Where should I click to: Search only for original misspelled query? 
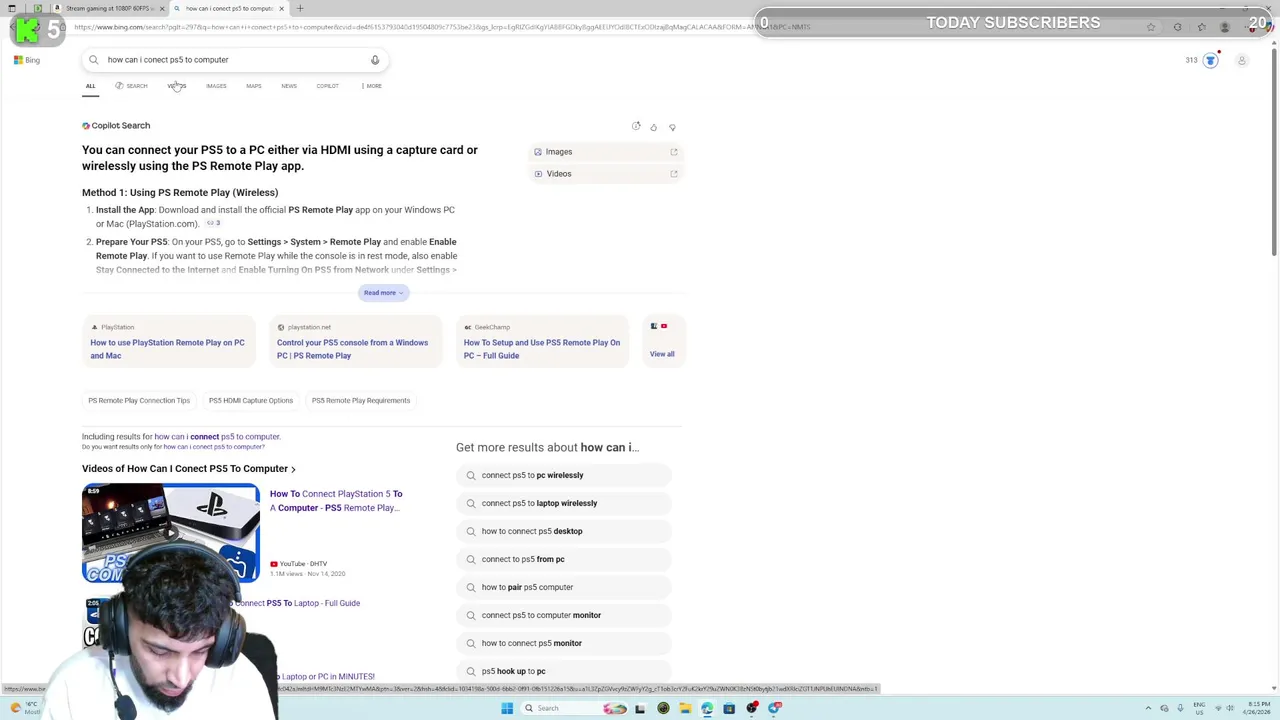click(214, 447)
